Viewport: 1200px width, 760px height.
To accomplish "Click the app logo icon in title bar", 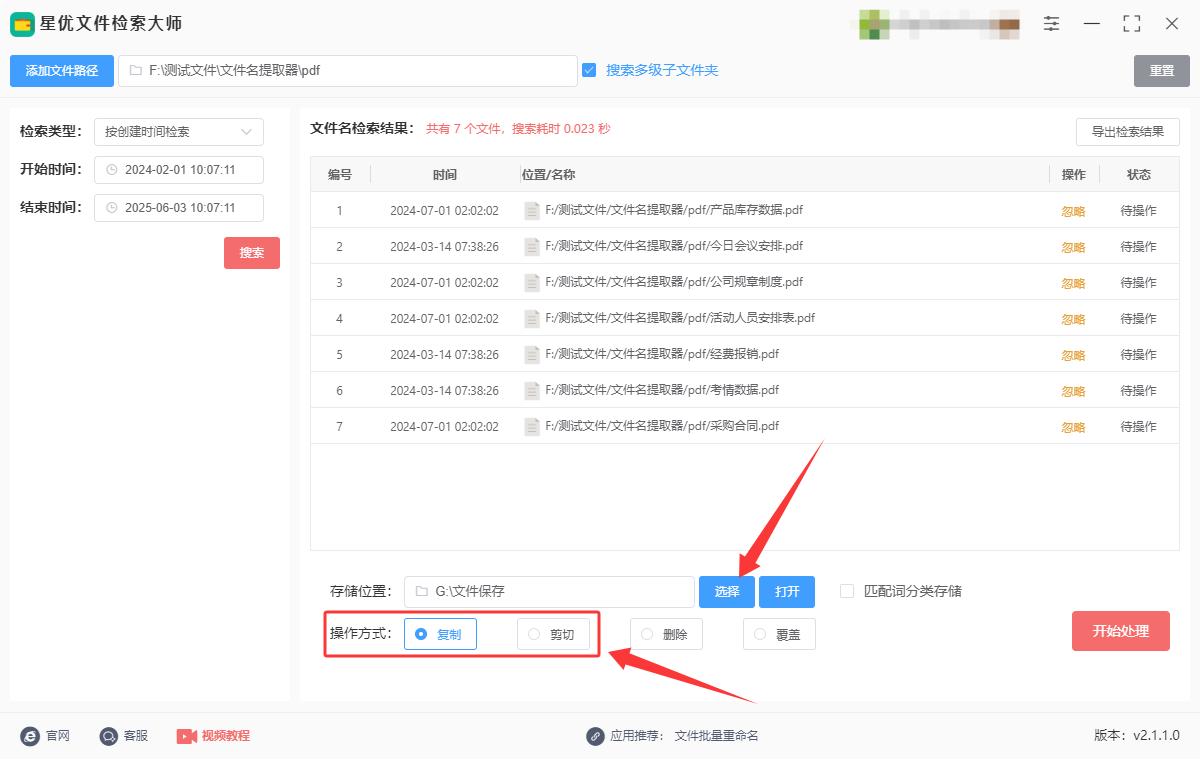I will pos(22,24).
